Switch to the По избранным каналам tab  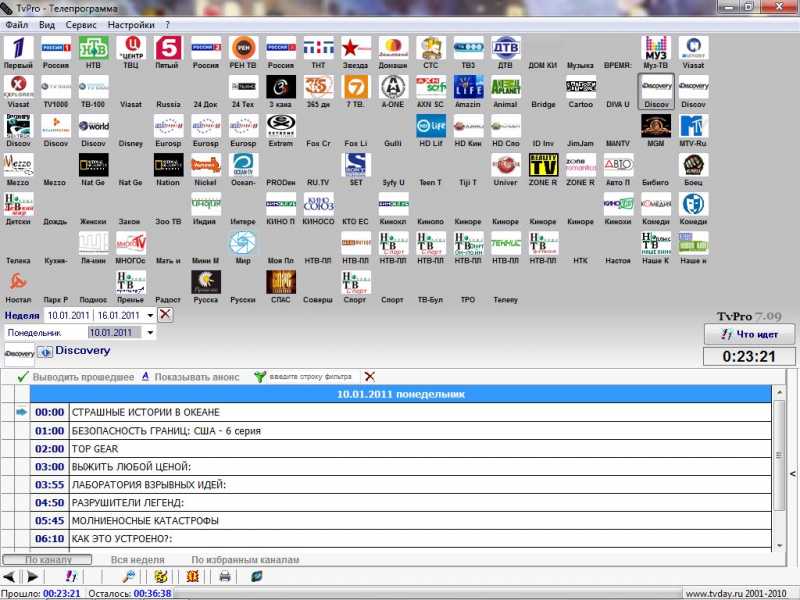point(245,560)
